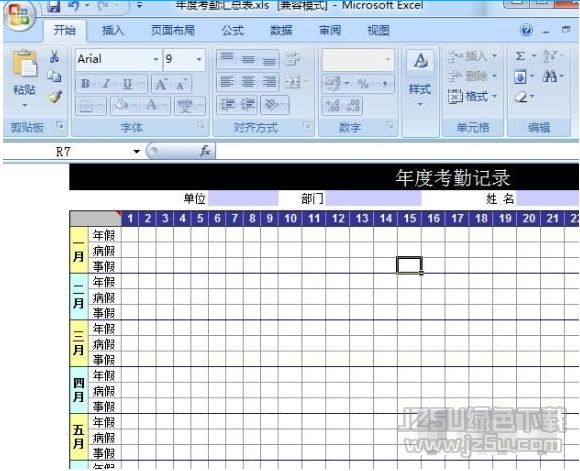This screenshot has height=471, width=580.
Task: Merge and center the selected cells
Action: 293,82
